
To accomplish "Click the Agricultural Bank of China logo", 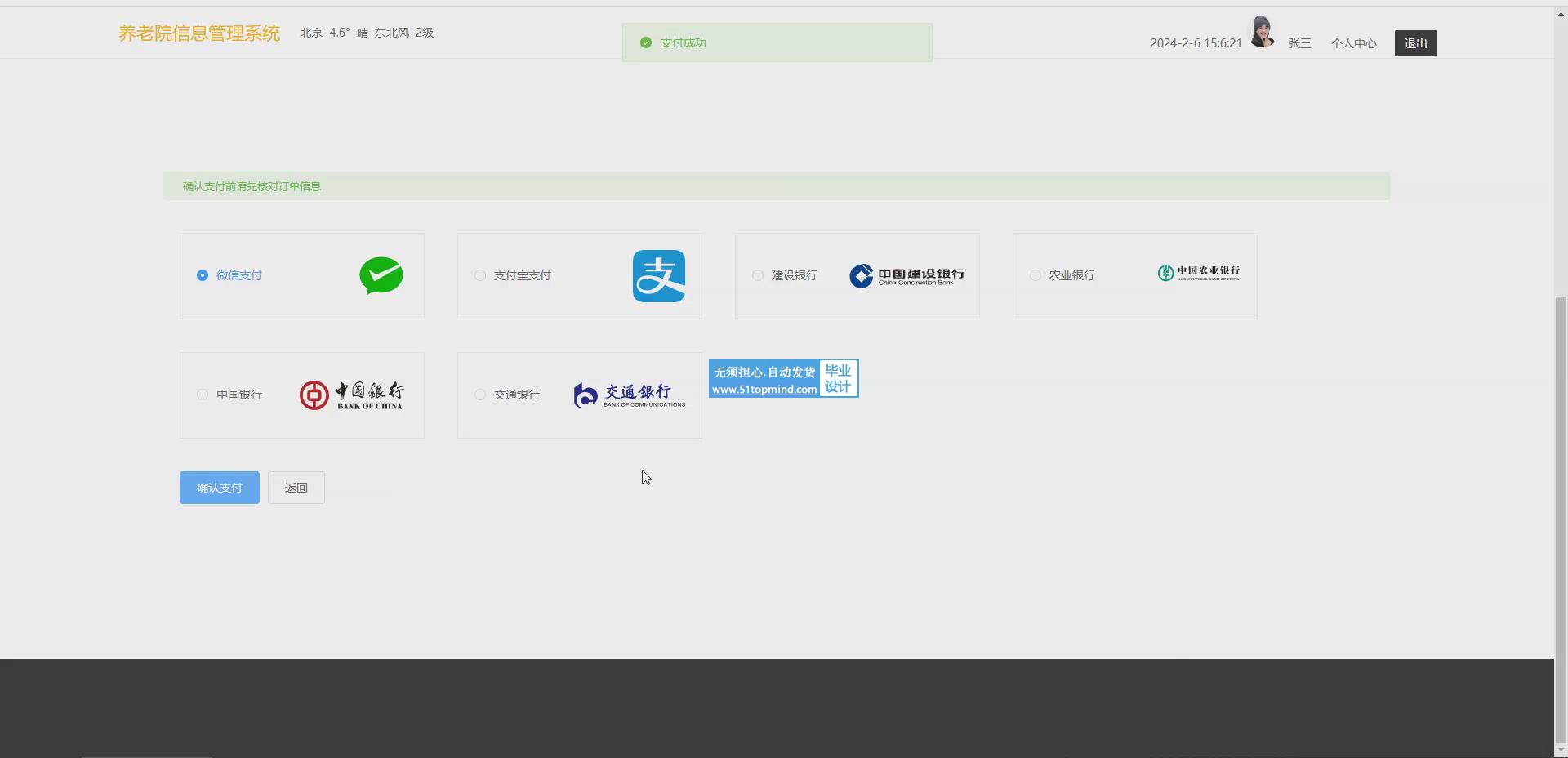I will pos(1198,273).
